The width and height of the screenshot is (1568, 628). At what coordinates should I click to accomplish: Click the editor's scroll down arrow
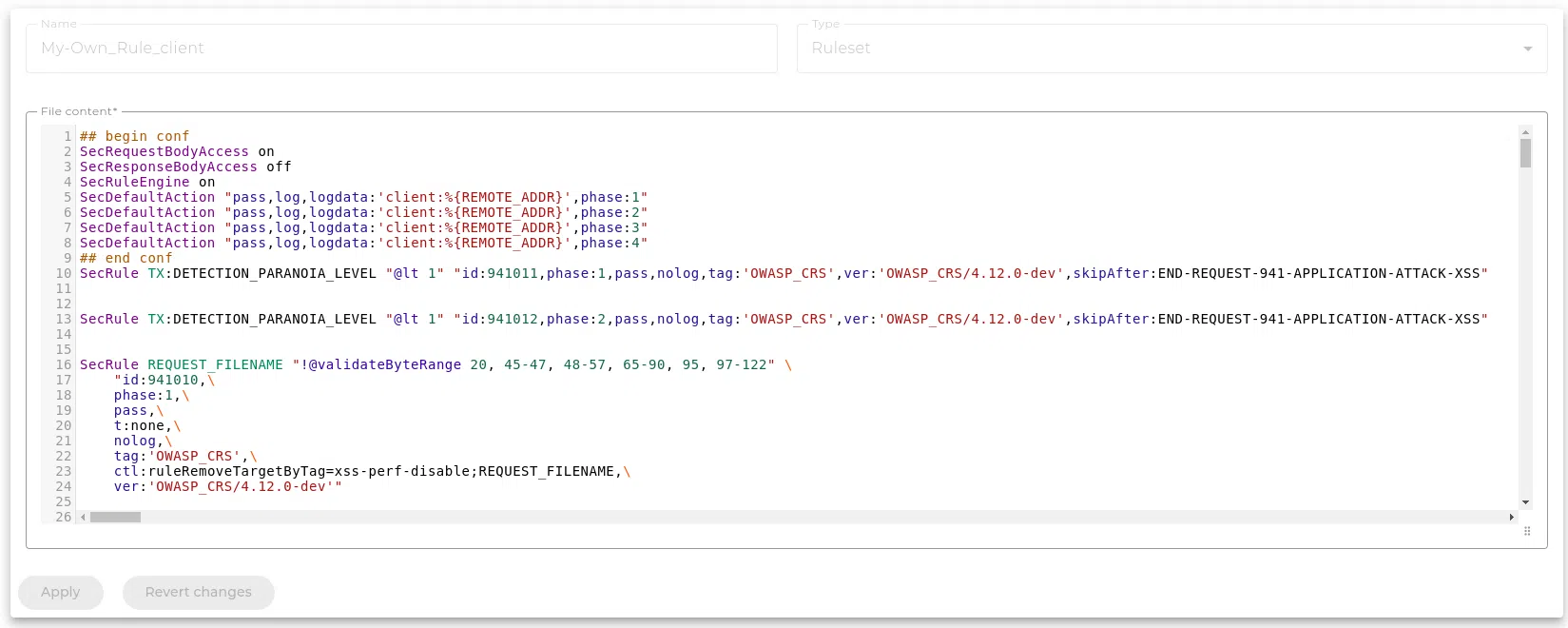pyautogui.click(x=1525, y=502)
